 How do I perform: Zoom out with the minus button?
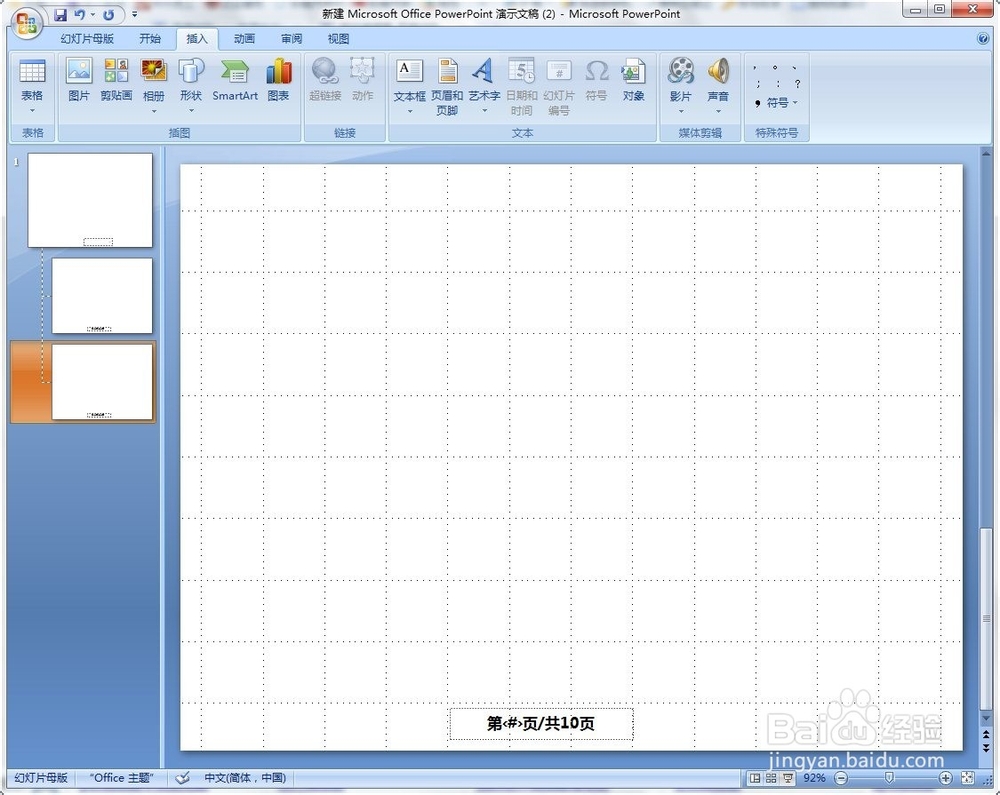pos(841,778)
